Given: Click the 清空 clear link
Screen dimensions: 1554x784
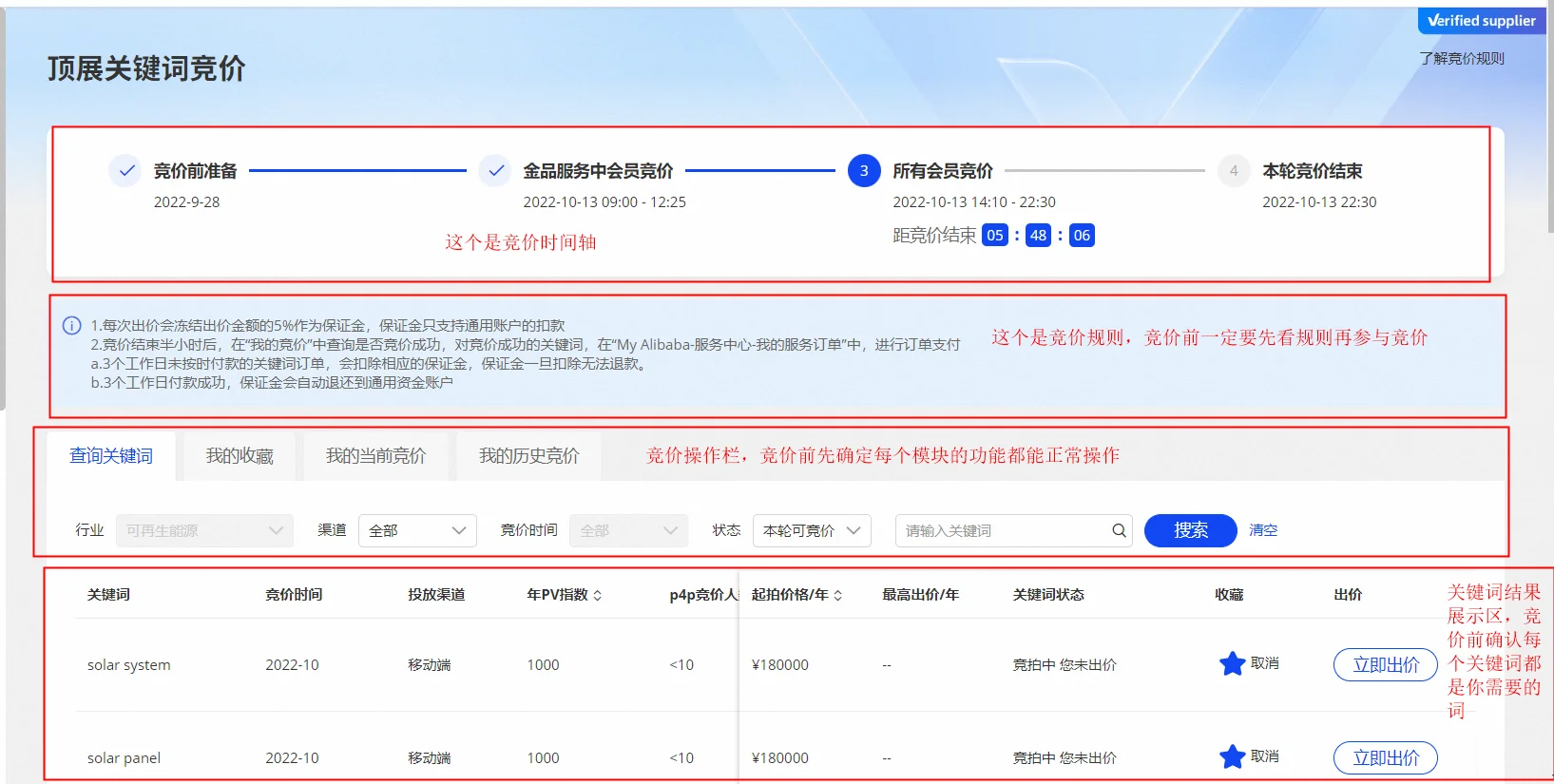Looking at the screenshot, I should (1262, 530).
